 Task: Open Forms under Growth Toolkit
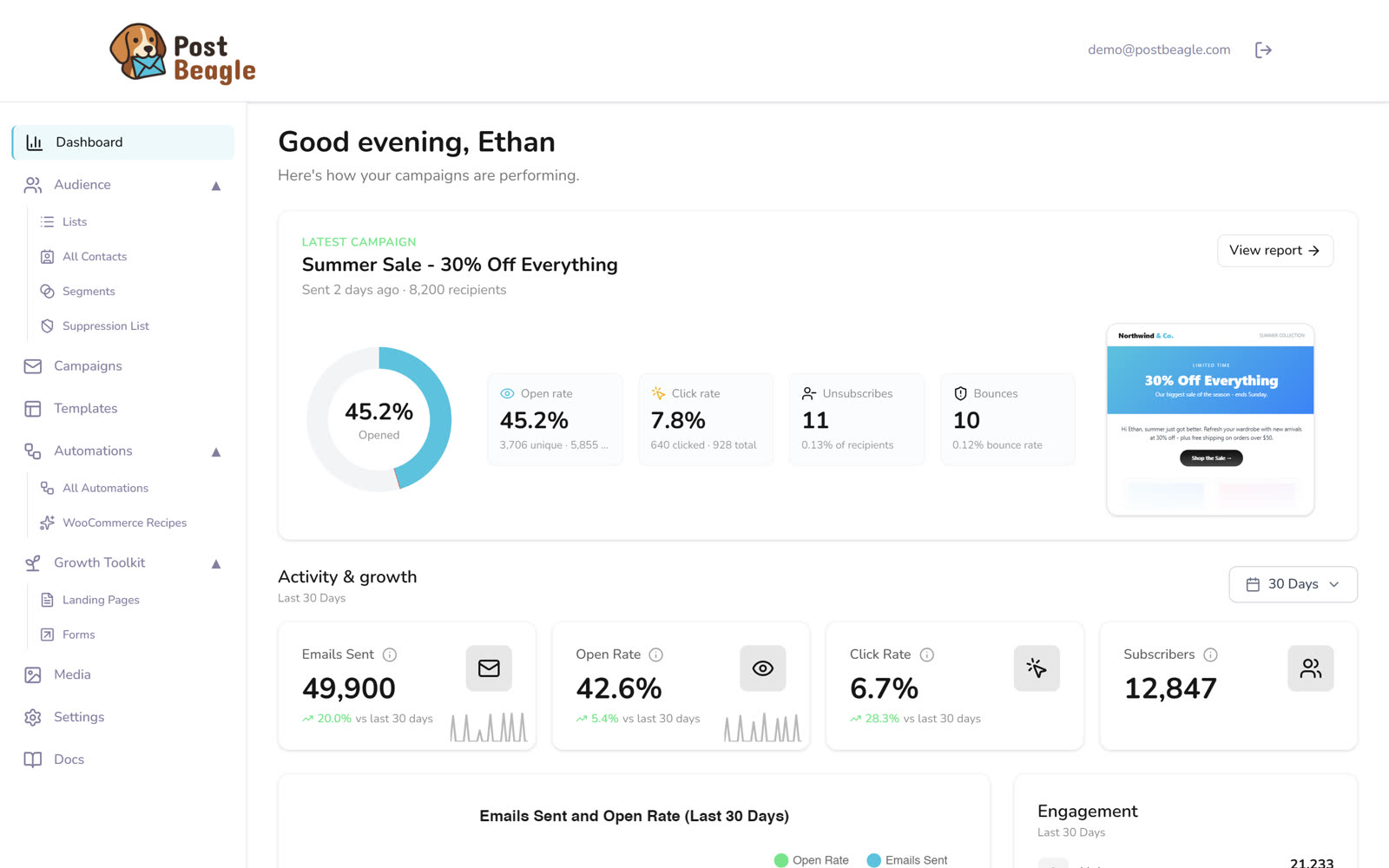coord(78,635)
